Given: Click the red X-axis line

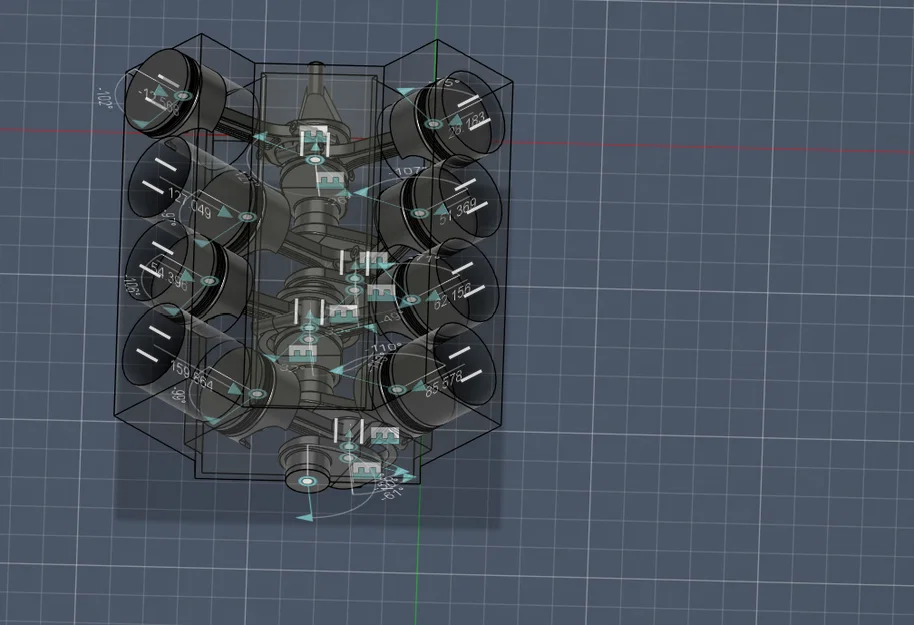Looking at the screenshot, I should [x=699, y=147].
